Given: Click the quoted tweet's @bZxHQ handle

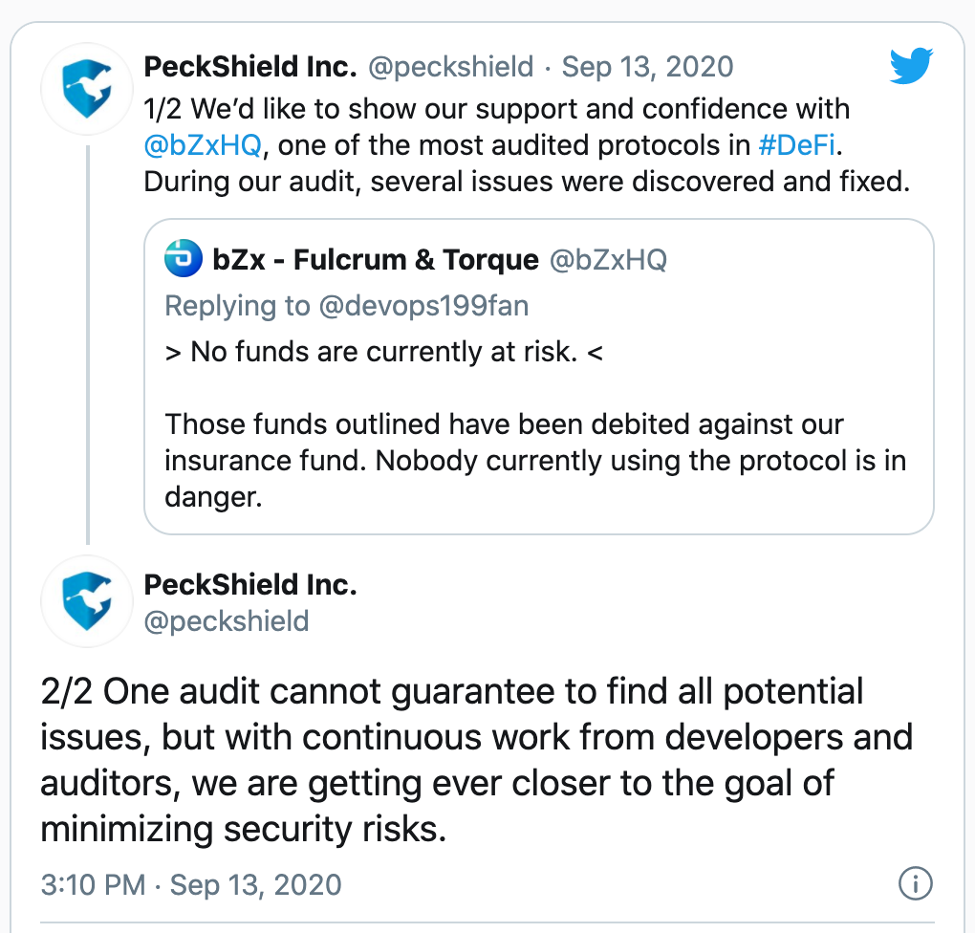Looking at the screenshot, I should (608, 259).
